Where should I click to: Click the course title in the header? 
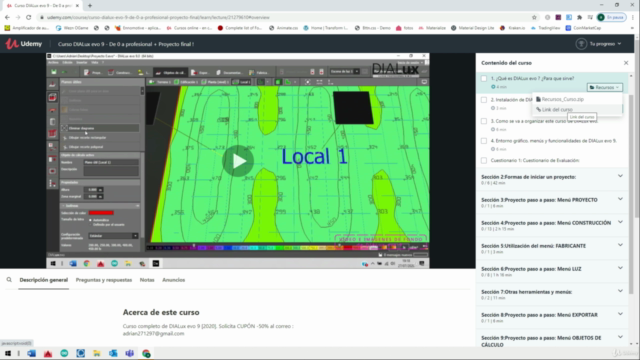pos(126,44)
